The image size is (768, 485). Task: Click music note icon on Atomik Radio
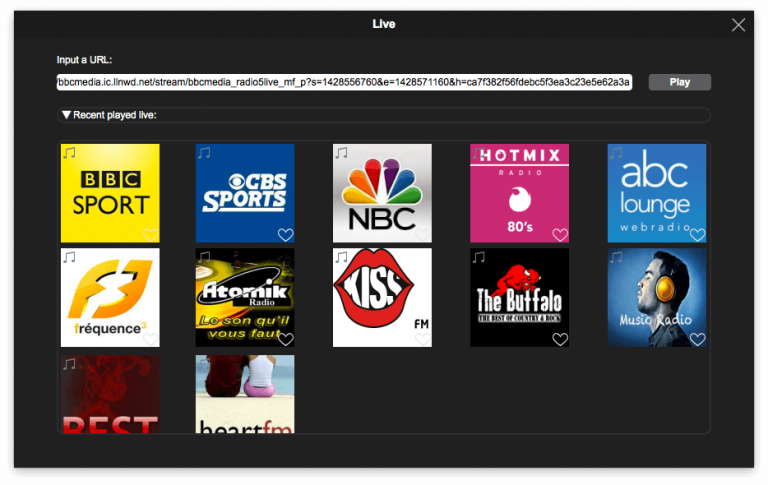(204, 257)
